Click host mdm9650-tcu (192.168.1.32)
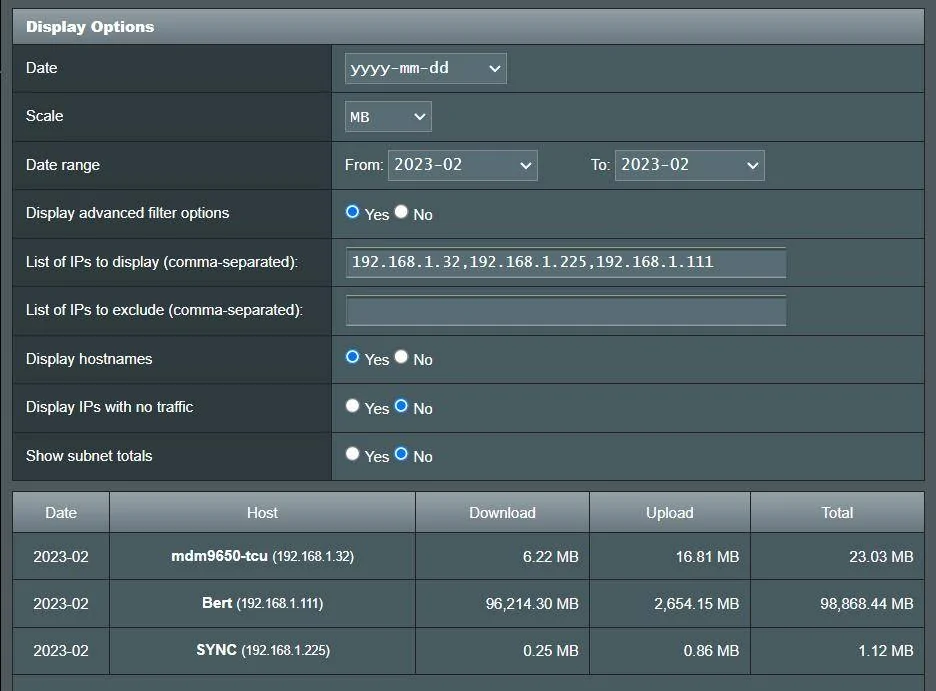This screenshot has width=936, height=691. [262, 556]
